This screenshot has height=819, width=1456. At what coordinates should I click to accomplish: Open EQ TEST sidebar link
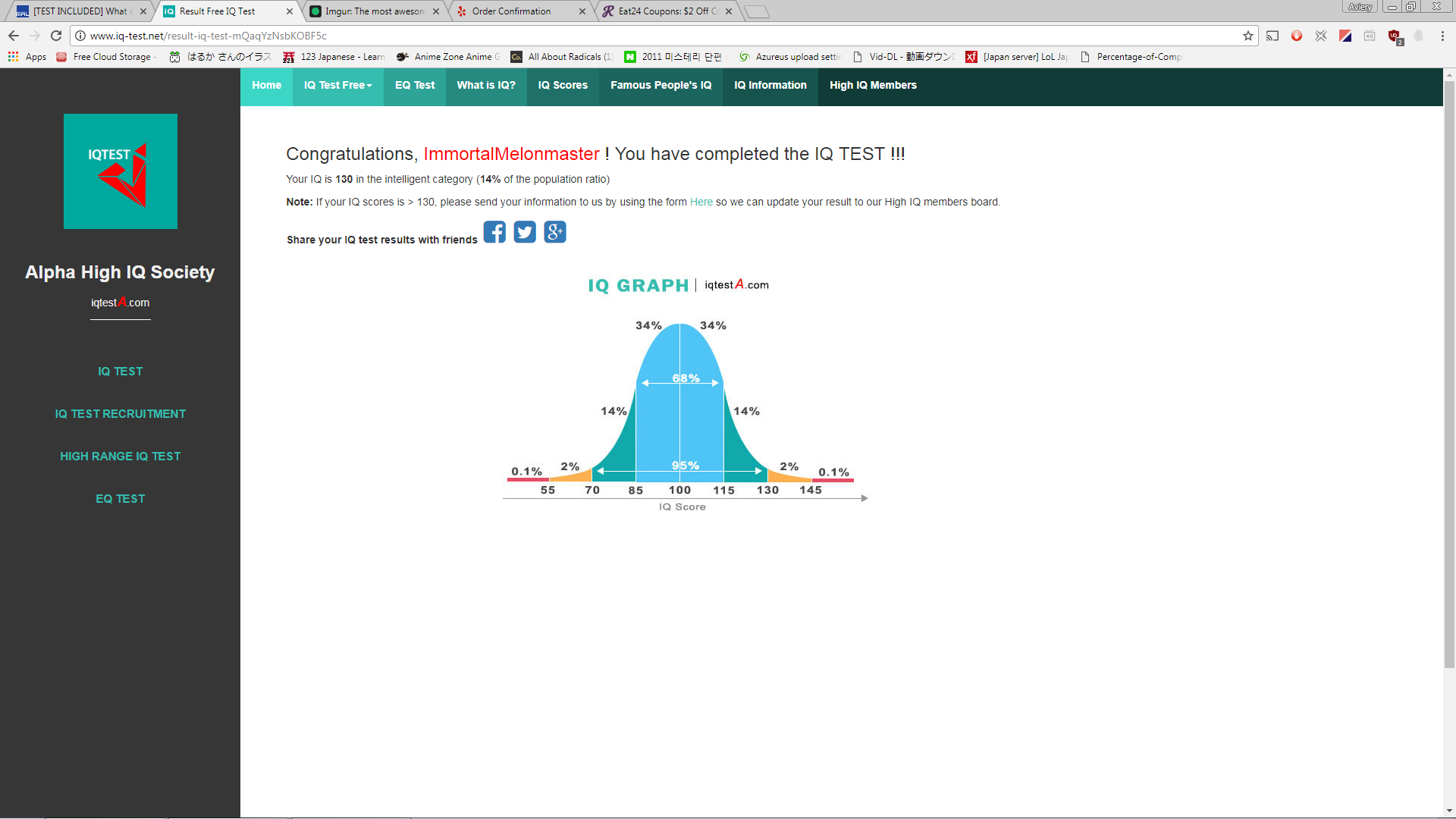tap(120, 499)
